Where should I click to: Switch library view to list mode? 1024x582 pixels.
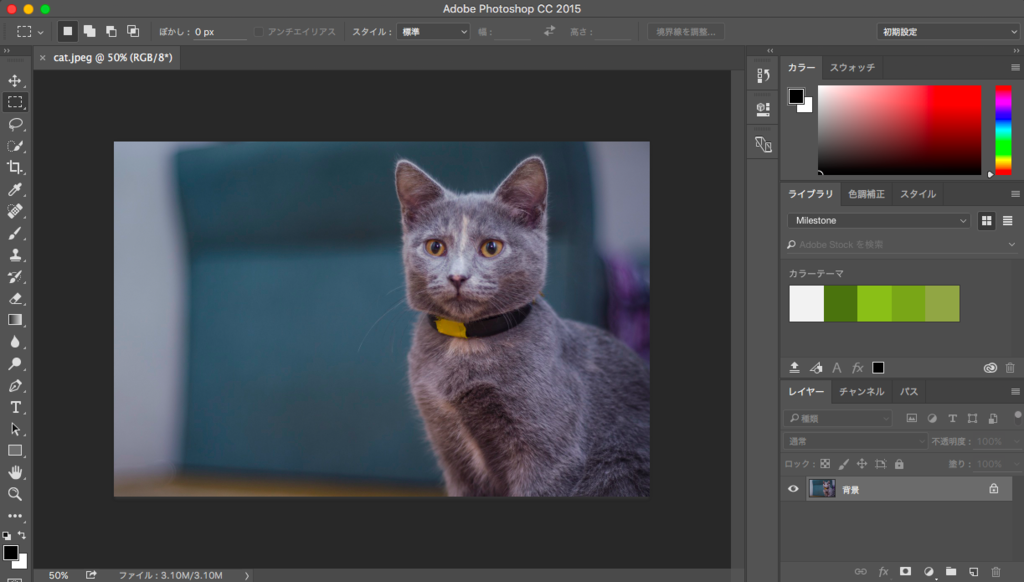(x=1007, y=221)
